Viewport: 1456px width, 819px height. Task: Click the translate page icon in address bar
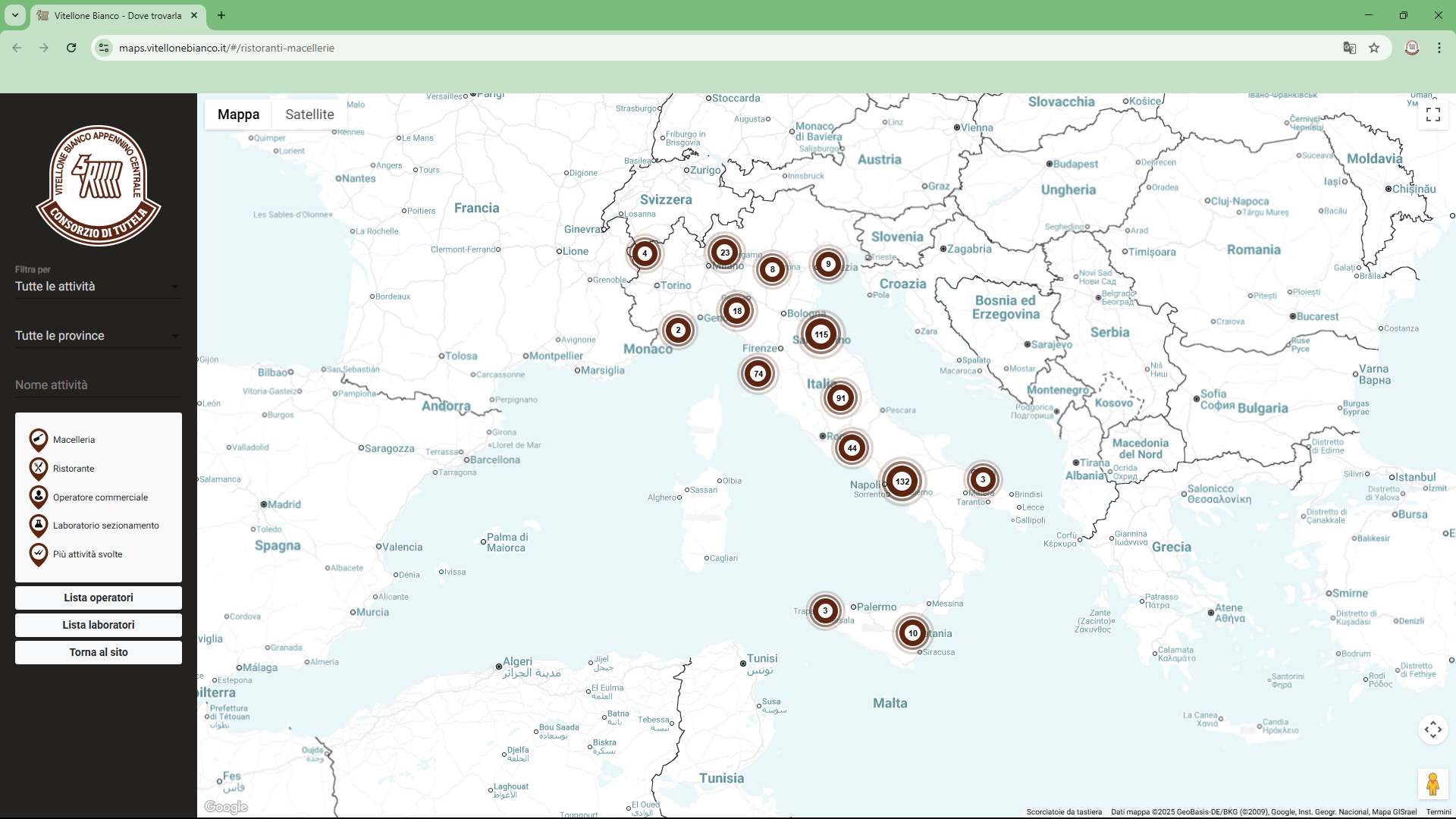1350,48
